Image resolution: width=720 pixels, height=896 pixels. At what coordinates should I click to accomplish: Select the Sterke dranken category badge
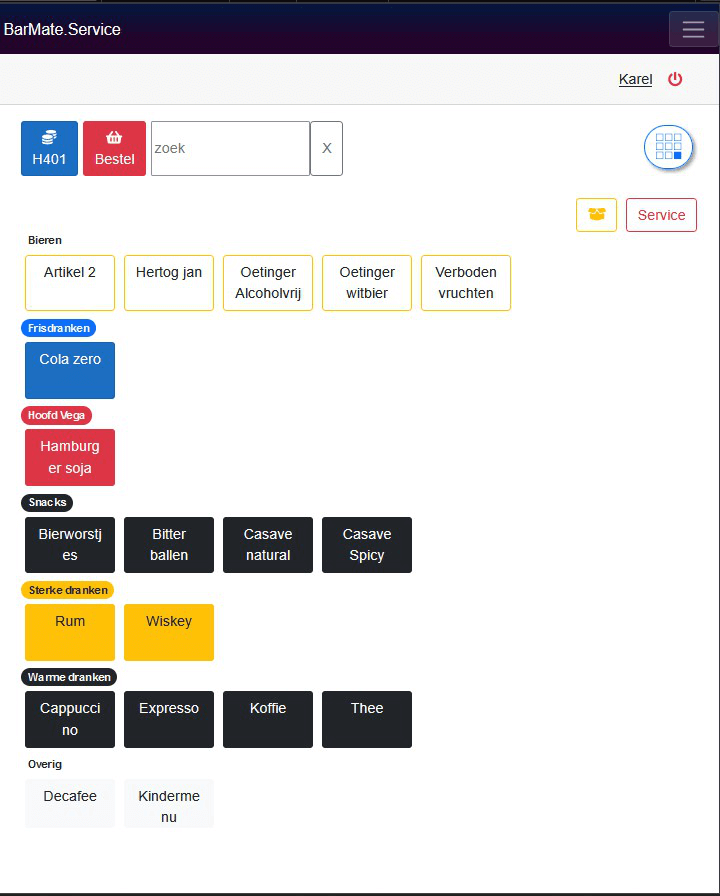(67, 590)
